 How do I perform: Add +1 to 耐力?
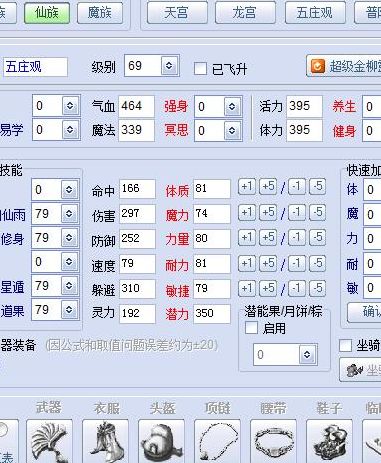(247, 263)
